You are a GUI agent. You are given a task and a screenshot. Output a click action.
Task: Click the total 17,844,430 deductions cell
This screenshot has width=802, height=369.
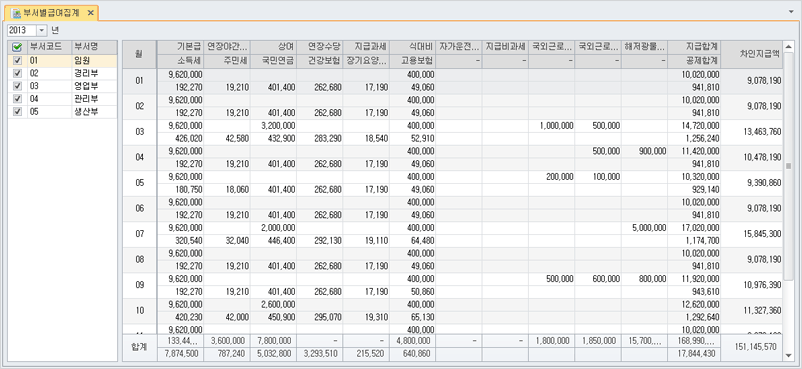(694, 354)
